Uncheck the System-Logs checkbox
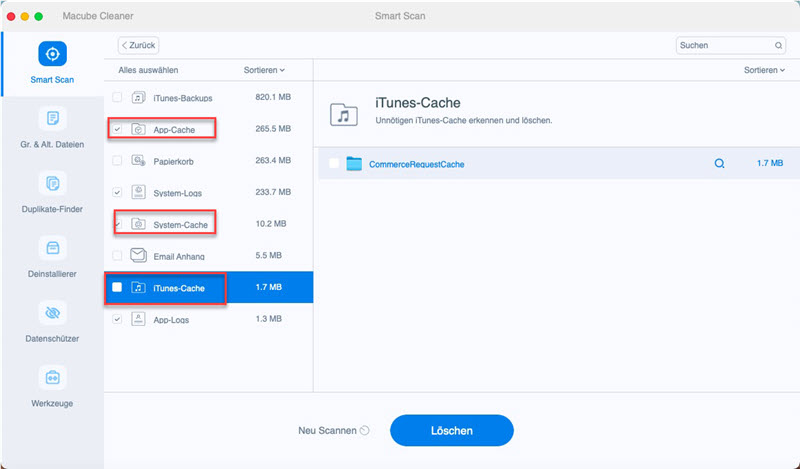Screen dimensions: 800x469 [x=117, y=192]
